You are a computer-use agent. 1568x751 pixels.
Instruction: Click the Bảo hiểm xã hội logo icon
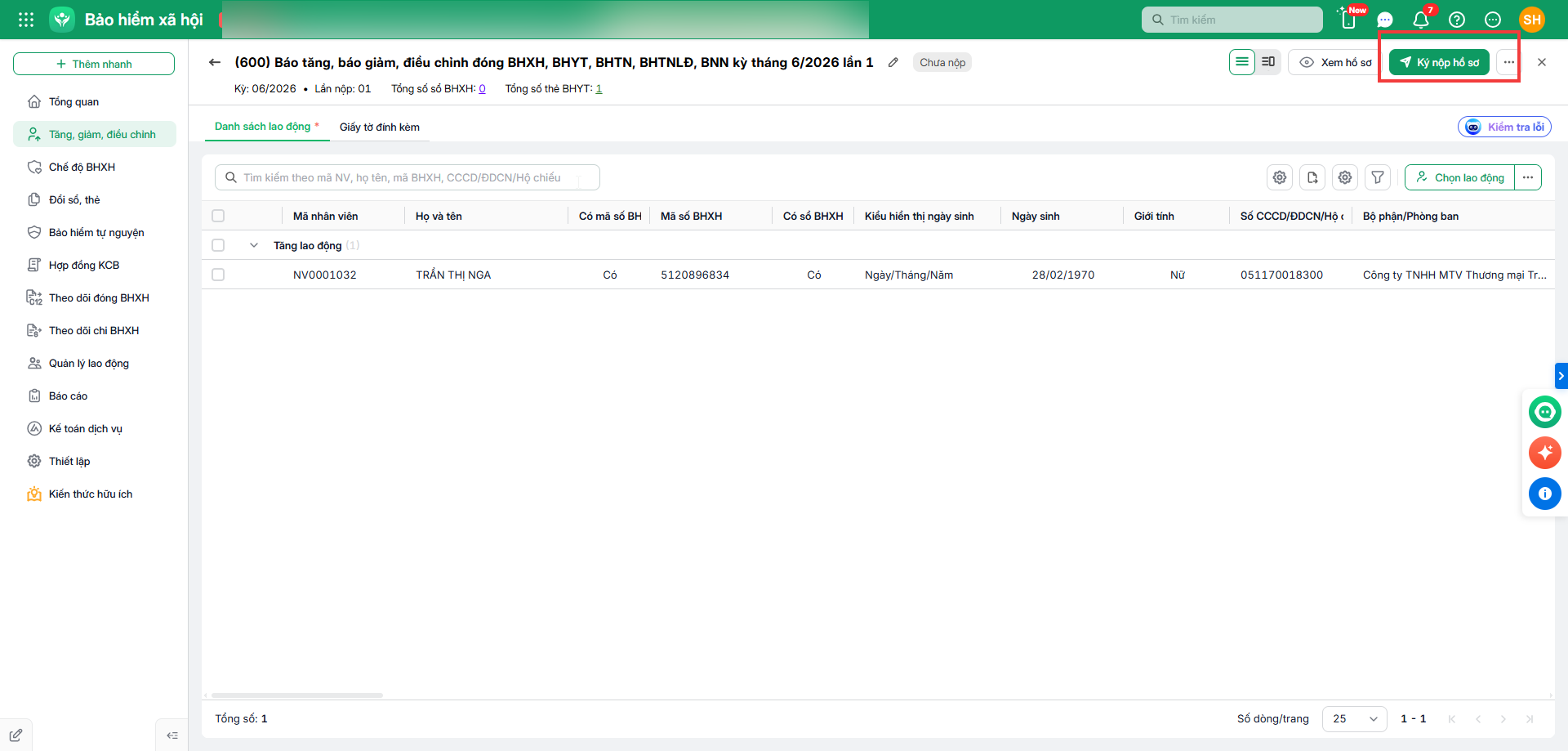coord(62,20)
